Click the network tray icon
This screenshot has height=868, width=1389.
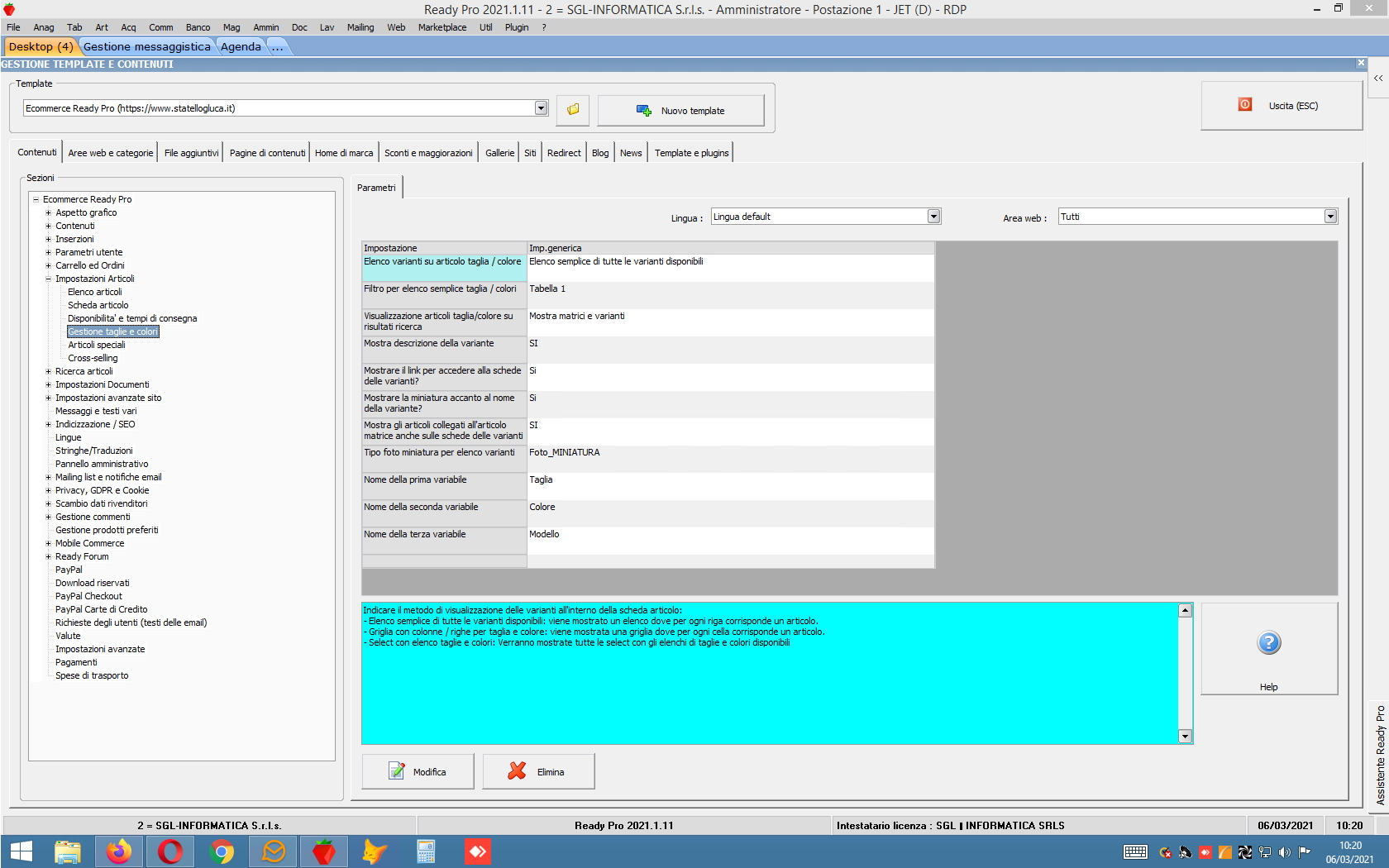1265,852
